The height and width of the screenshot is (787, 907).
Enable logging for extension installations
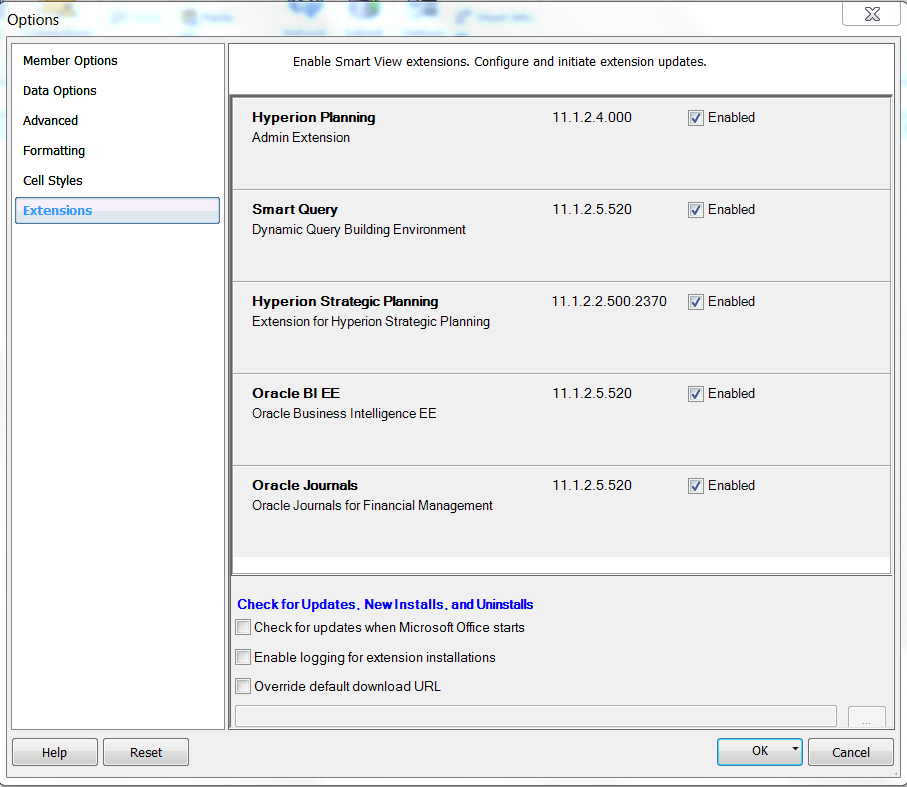(x=243, y=657)
